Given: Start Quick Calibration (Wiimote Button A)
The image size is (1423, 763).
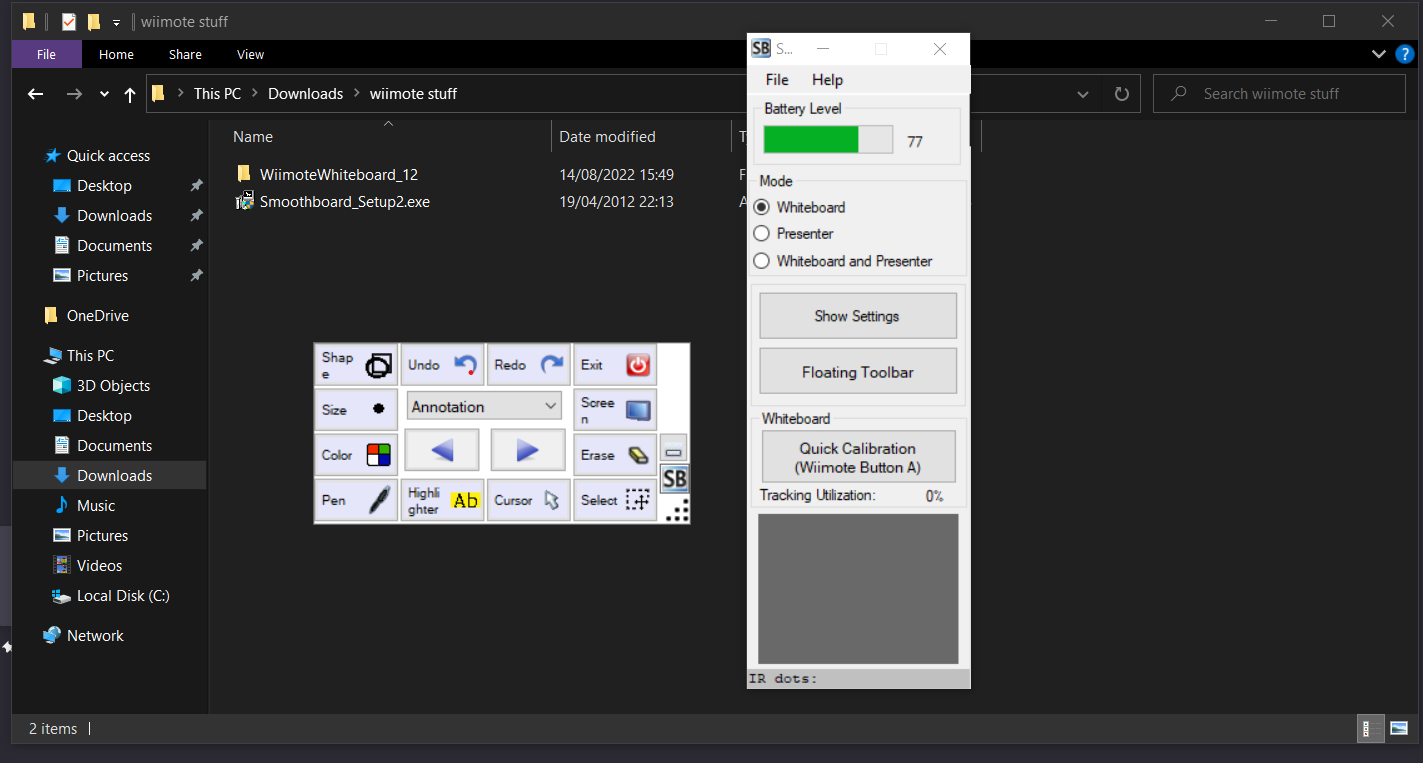Looking at the screenshot, I should (x=858, y=457).
